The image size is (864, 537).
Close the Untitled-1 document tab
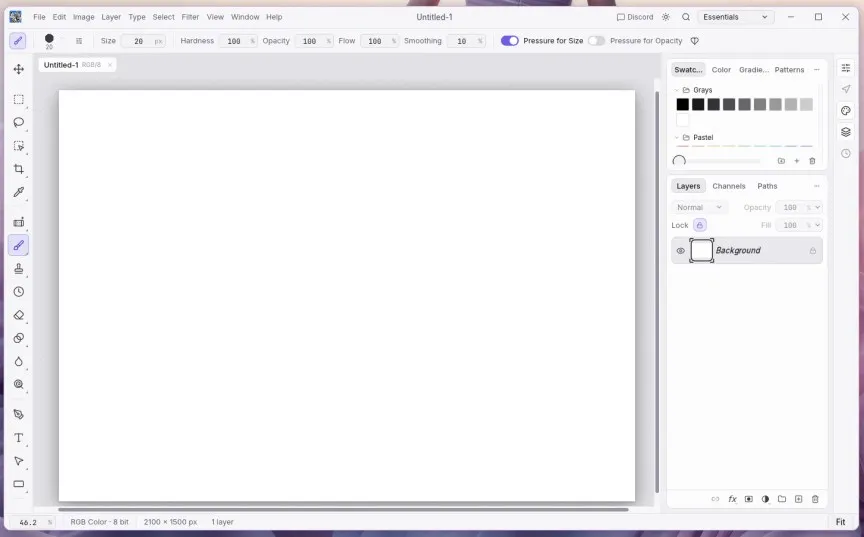click(x=110, y=65)
